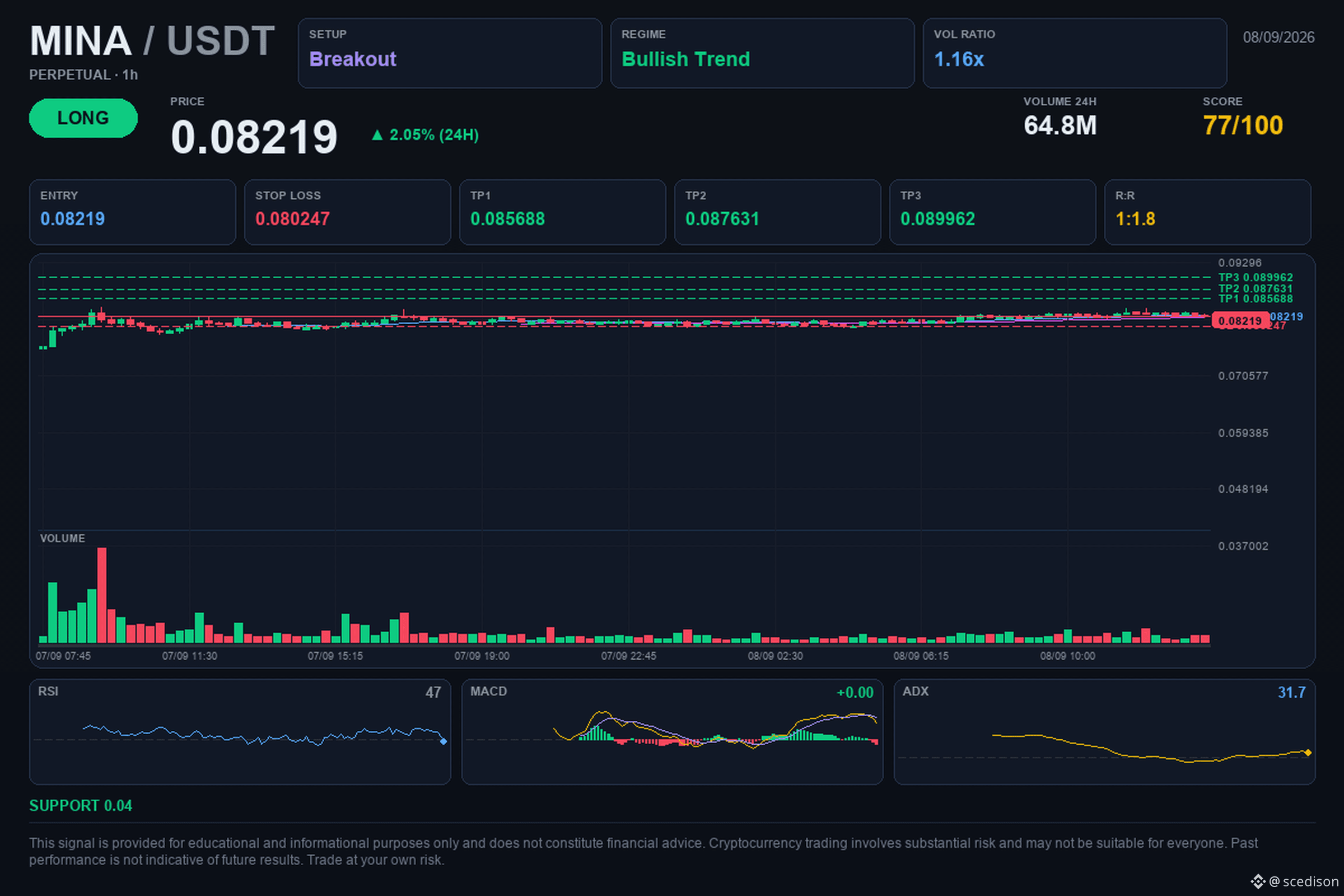
Task: Click the ENTRY 0.08219 box
Action: [133, 212]
